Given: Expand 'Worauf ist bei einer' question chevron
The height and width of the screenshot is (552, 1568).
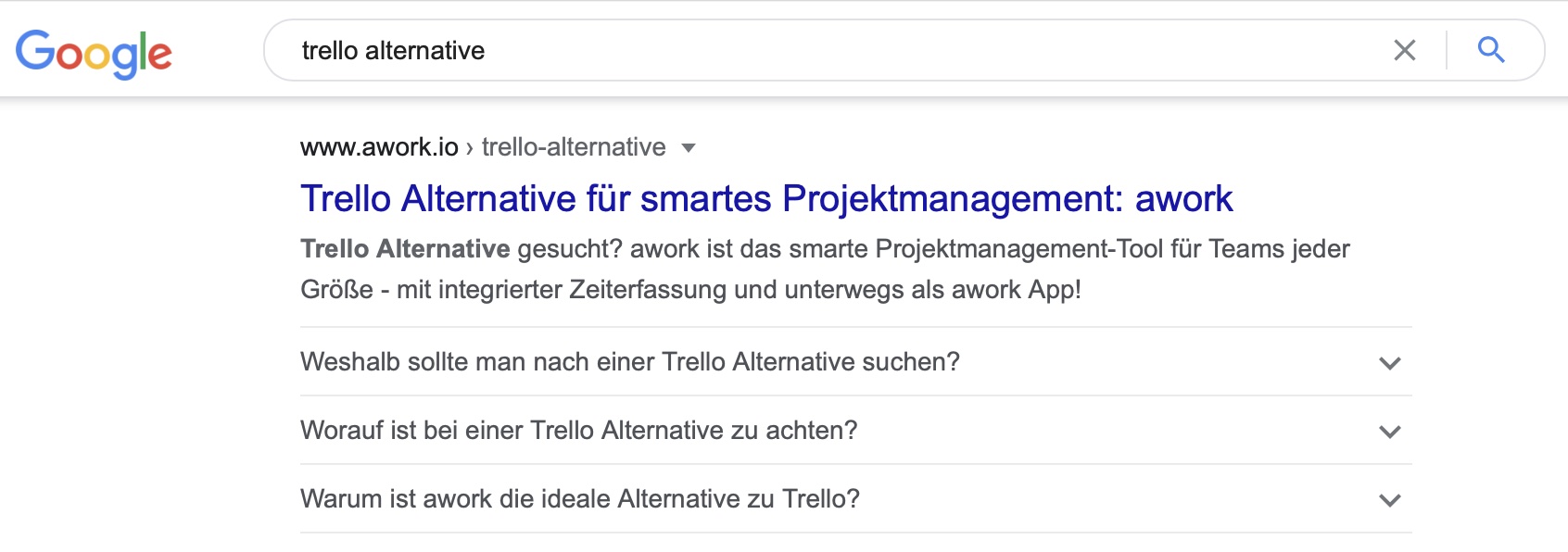Looking at the screenshot, I should click(1389, 432).
